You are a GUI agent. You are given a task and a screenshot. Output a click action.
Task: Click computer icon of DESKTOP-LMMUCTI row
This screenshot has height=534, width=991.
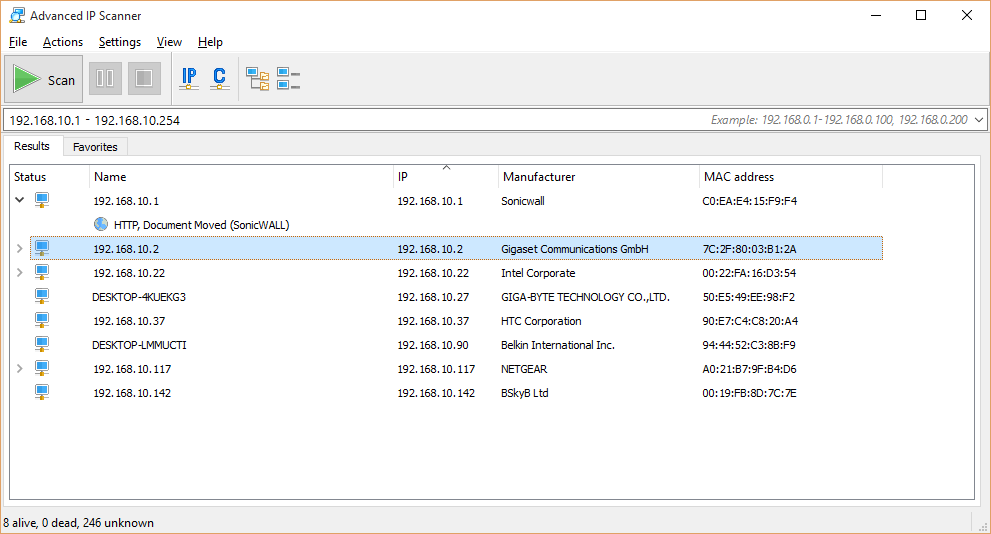(x=42, y=344)
